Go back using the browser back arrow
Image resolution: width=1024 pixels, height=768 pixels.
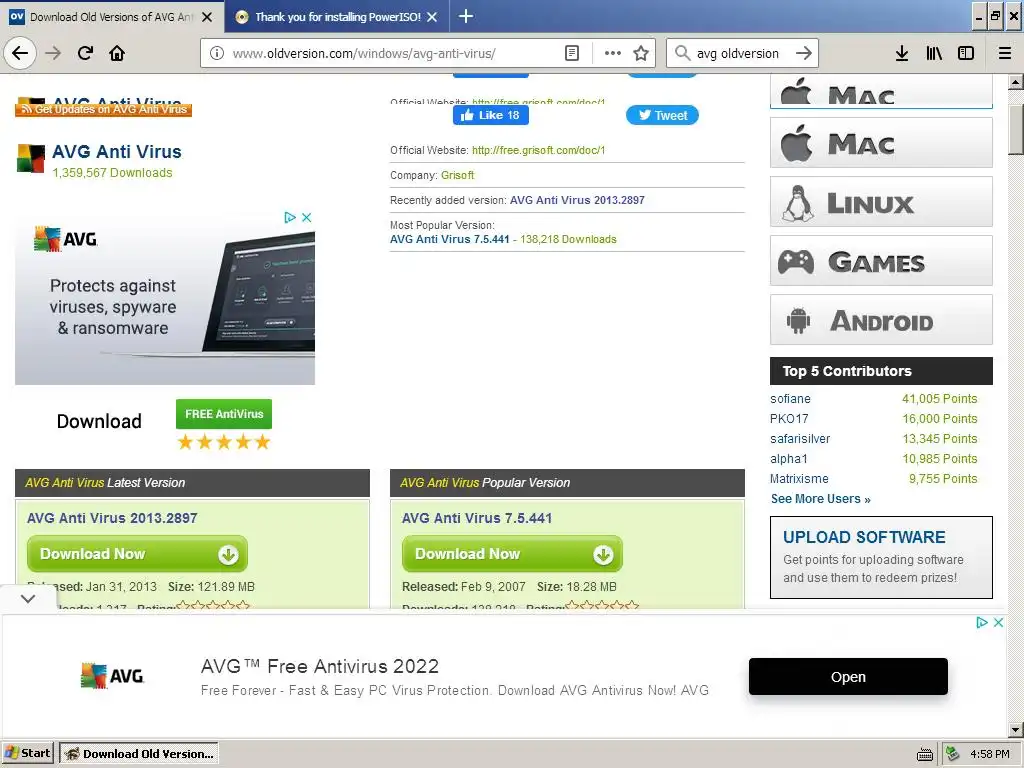[x=20, y=53]
